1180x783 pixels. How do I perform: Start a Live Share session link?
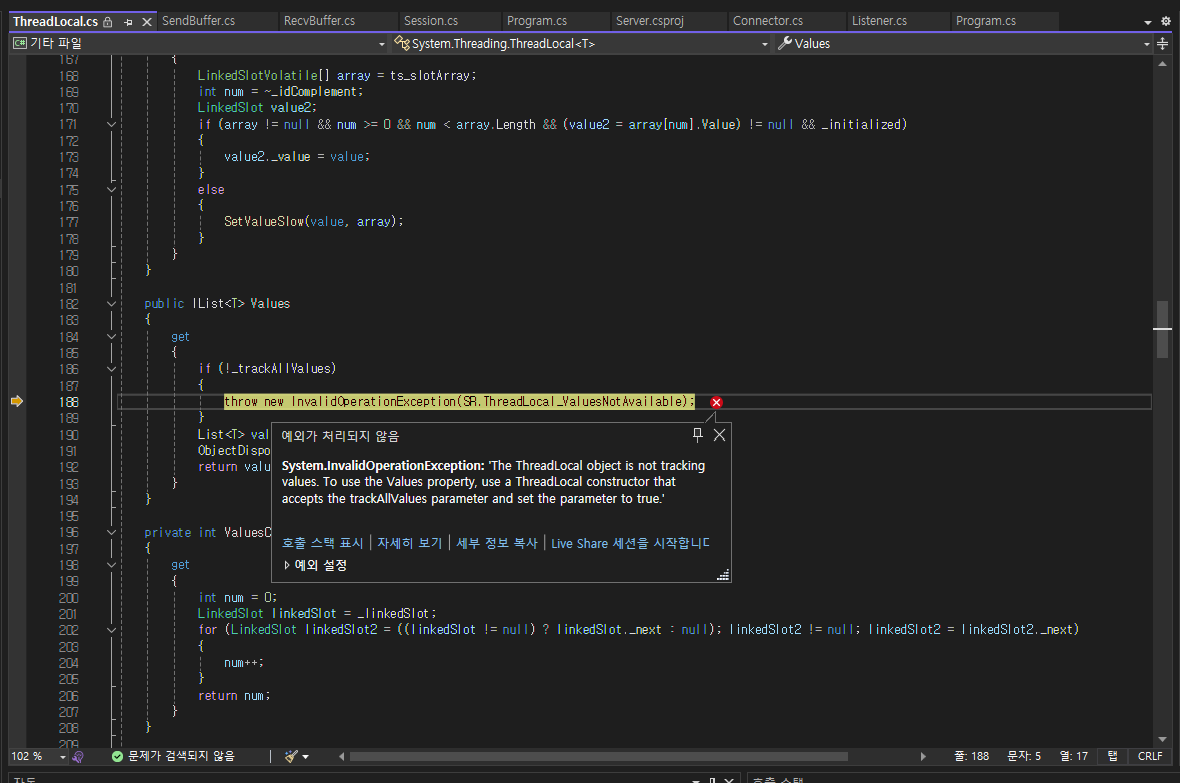(x=630, y=543)
